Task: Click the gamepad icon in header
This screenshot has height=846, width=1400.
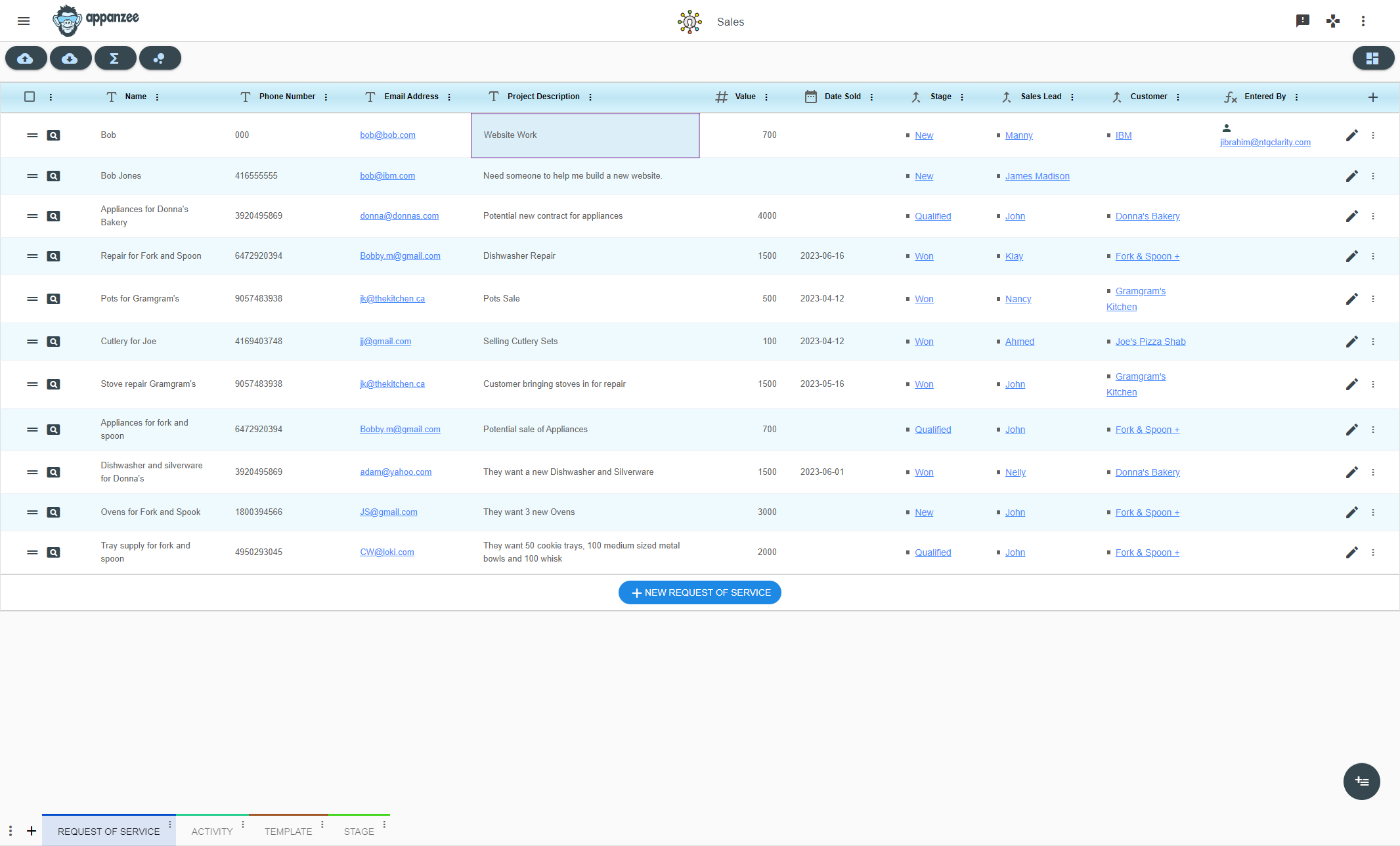Action: click(1333, 21)
